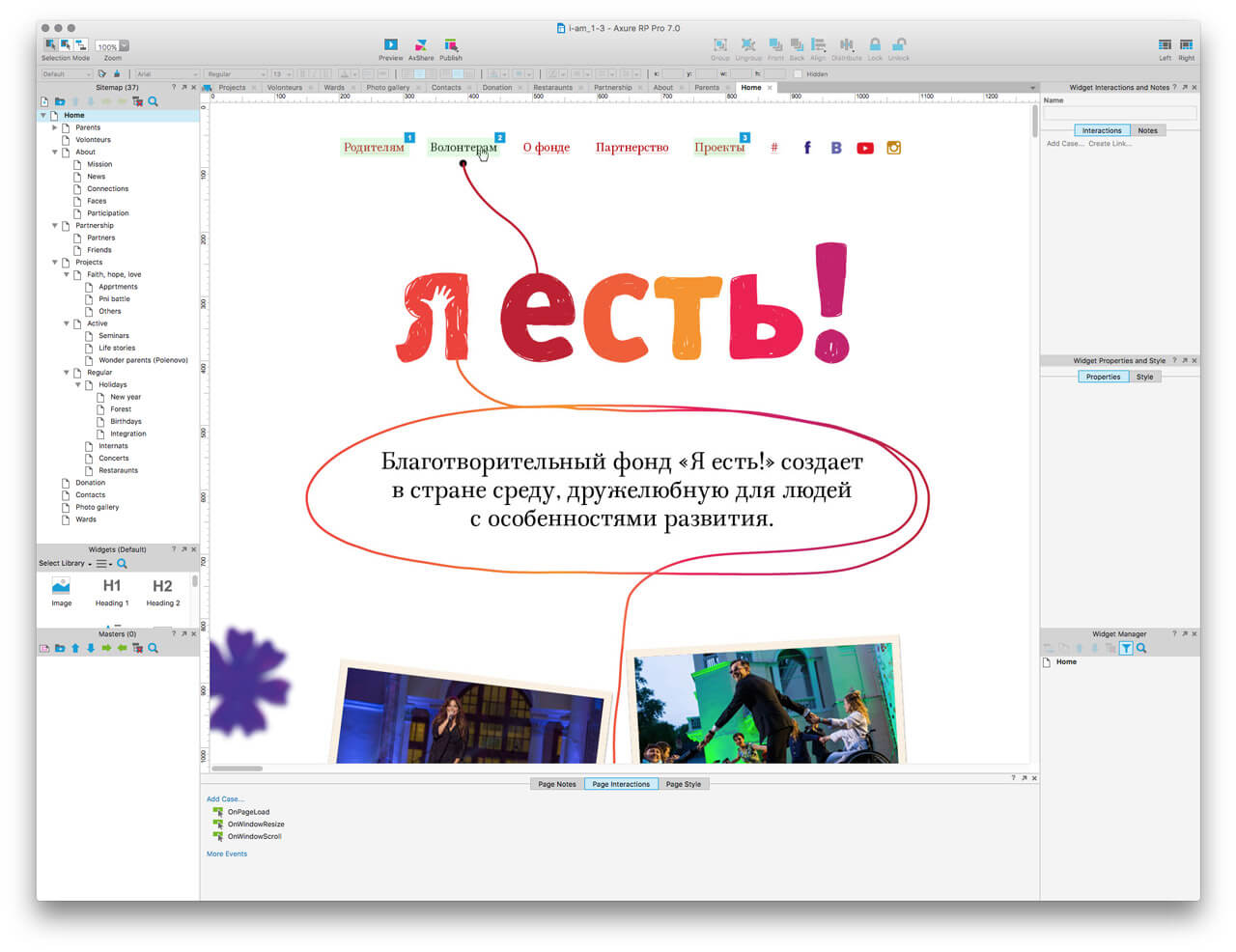1236x952 pixels.
Task: Click the More Events link
Action: [227, 854]
